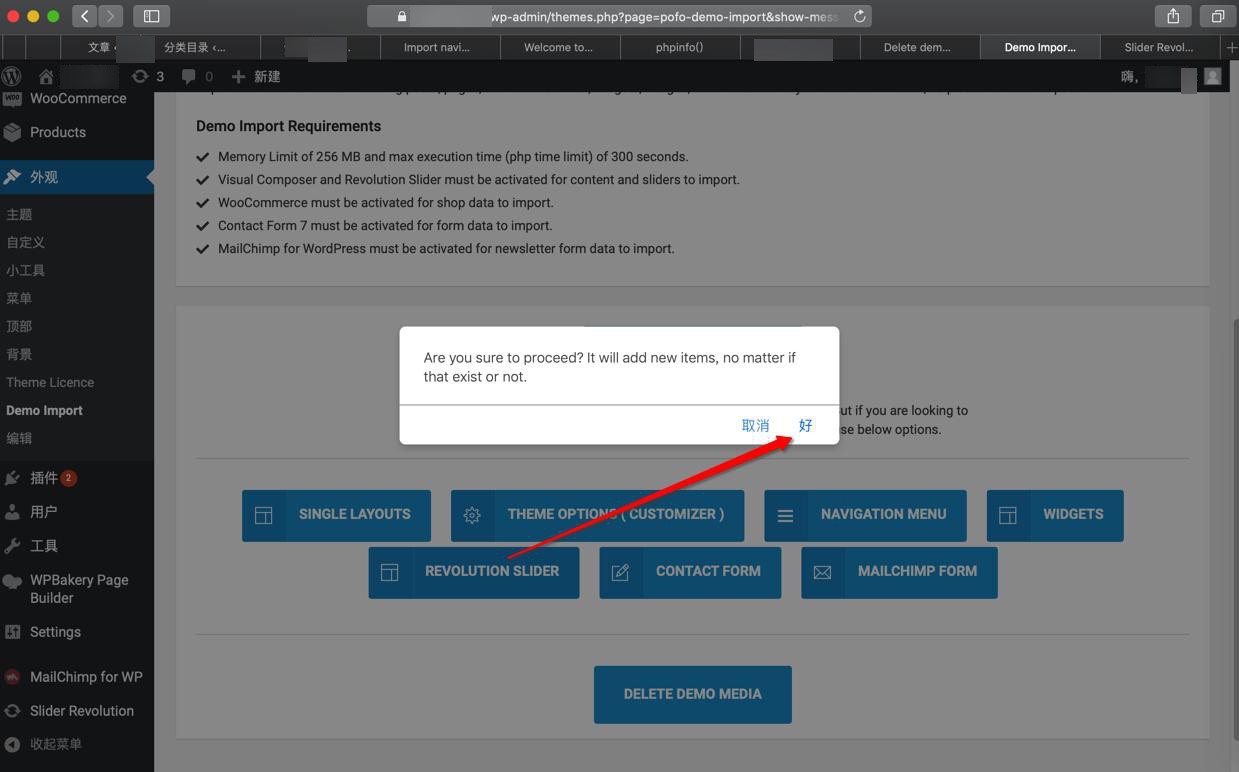Open a new tab with the plus button
The image size is (1239, 772).
[1231, 47]
